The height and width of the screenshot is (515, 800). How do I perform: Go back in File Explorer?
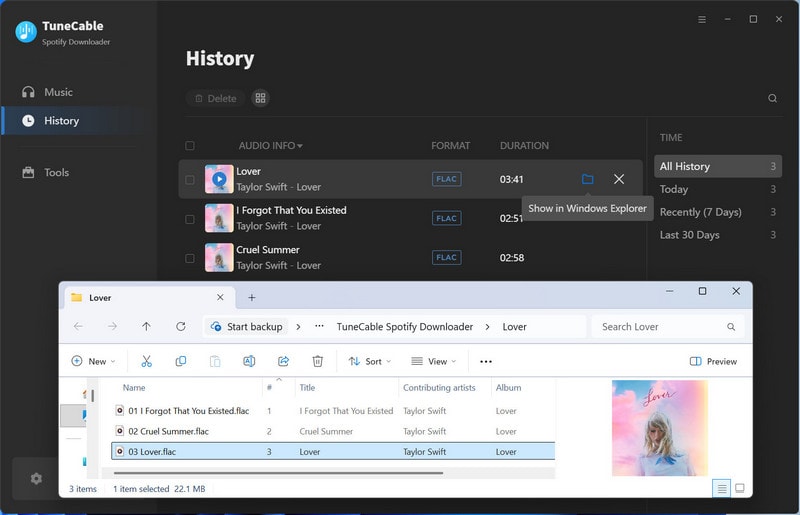click(78, 327)
